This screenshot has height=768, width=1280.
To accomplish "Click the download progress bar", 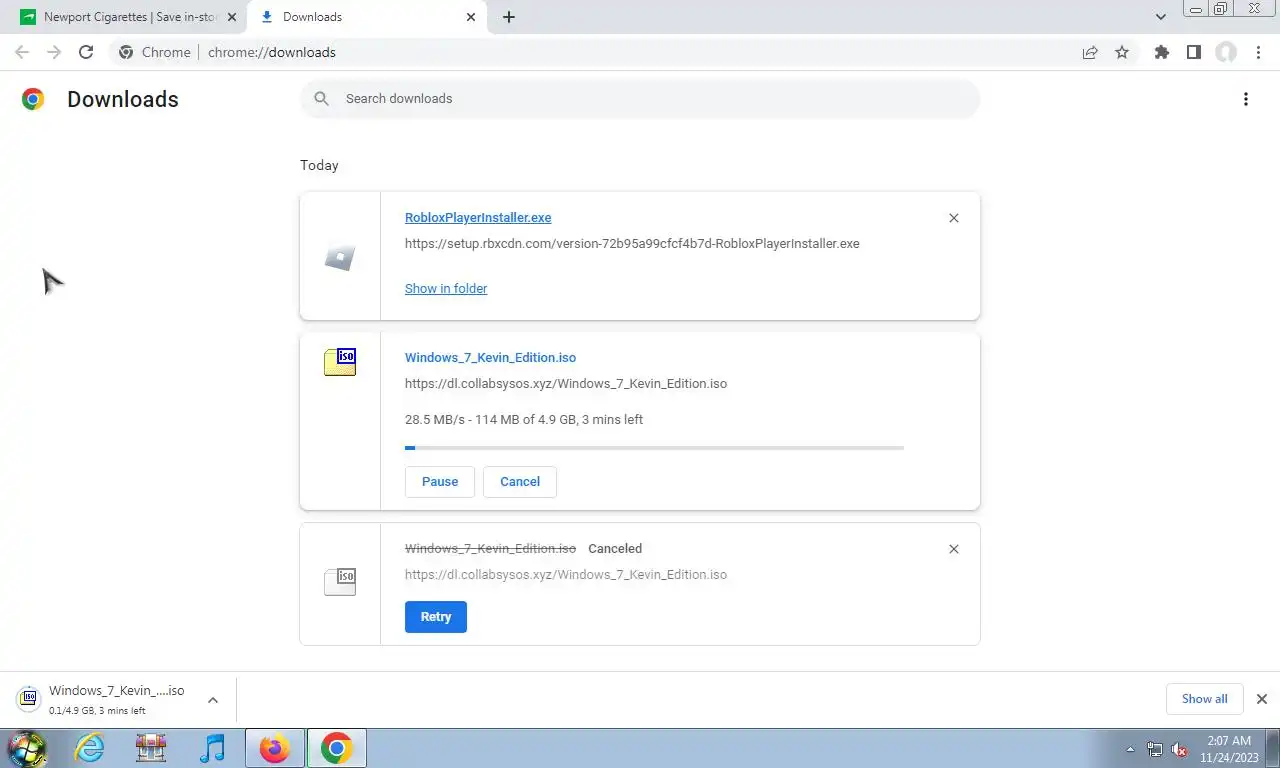I will point(654,448).
